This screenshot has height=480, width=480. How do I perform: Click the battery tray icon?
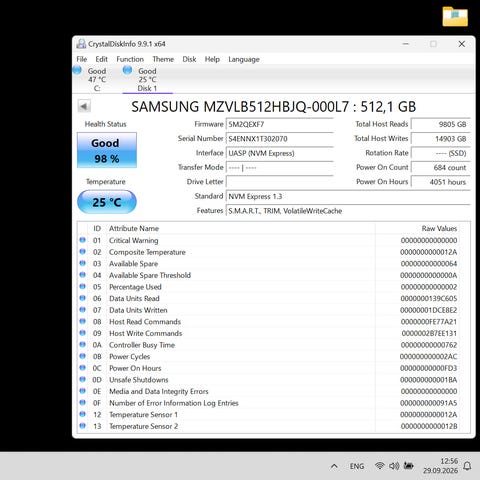tap(409, 466)
